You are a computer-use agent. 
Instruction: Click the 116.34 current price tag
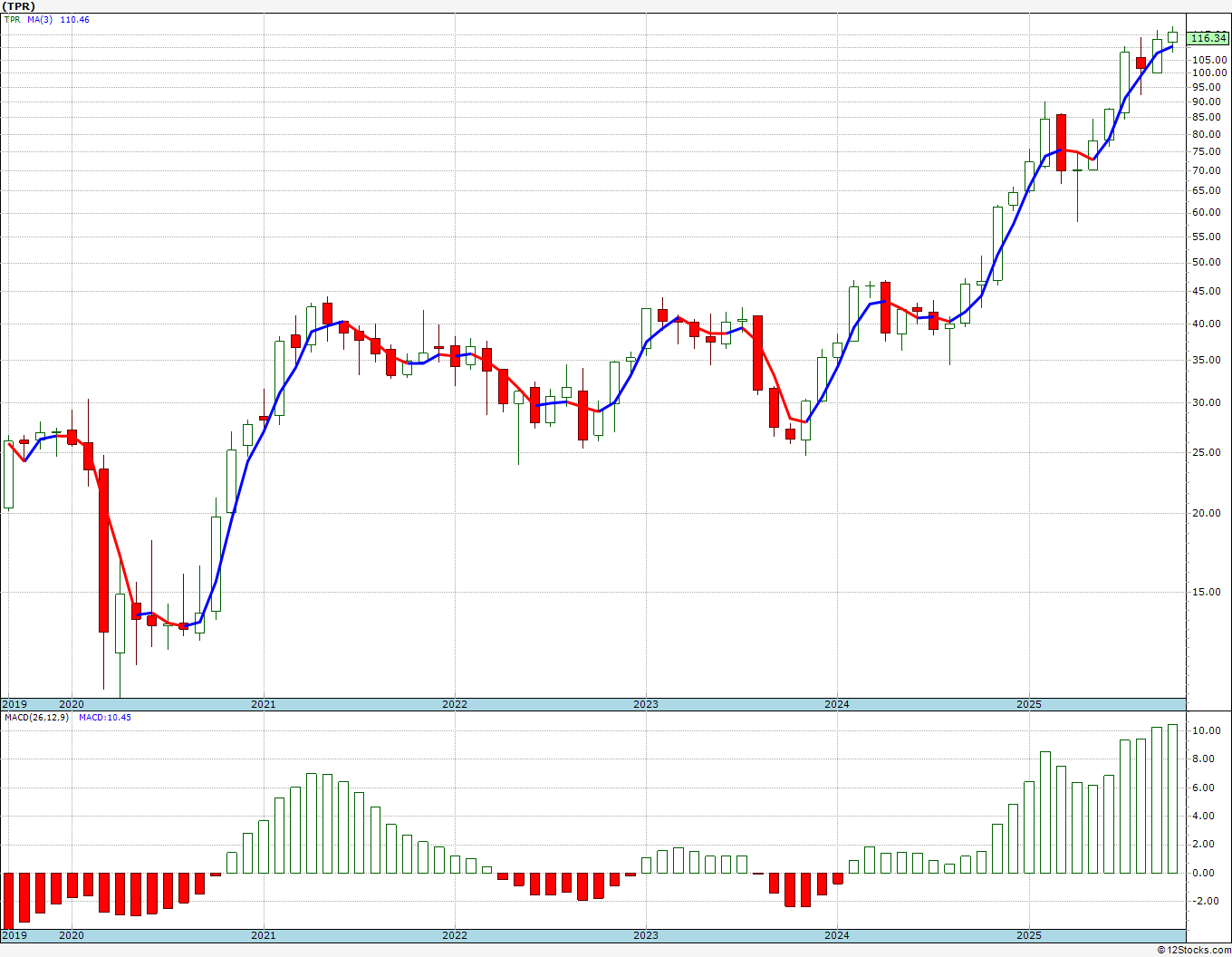(x=1208, y=38)
